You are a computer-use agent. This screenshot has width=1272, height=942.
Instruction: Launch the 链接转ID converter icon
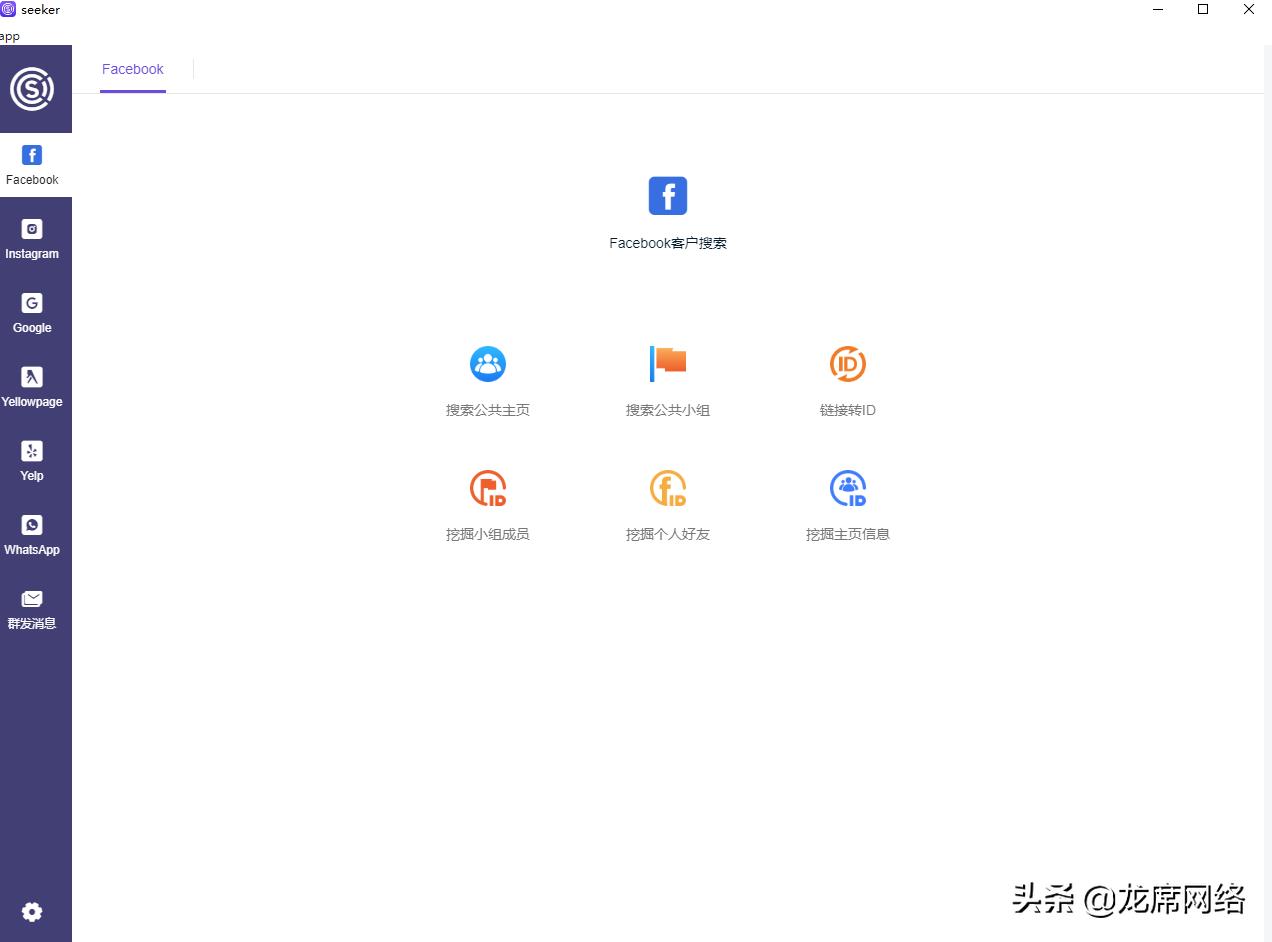[848, 364]
